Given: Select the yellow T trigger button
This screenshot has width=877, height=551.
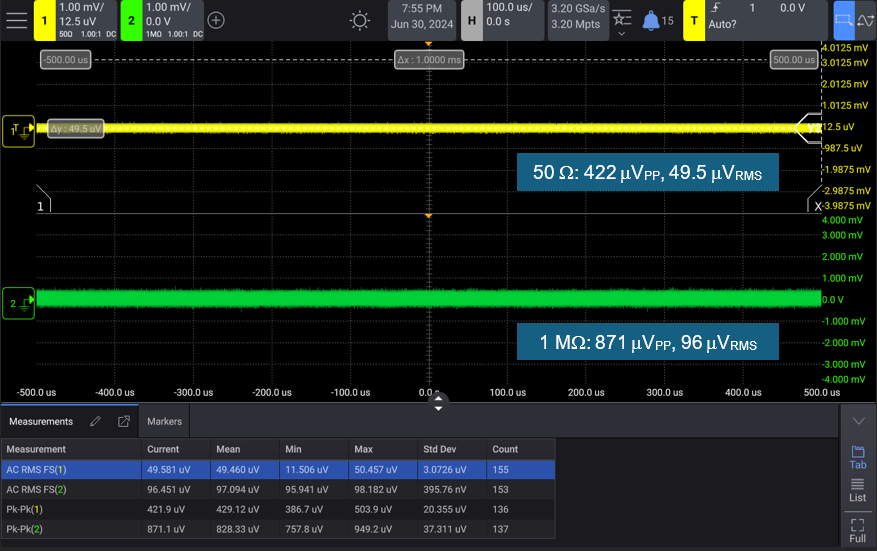Looking at the screenshot, I should point(694,21).
